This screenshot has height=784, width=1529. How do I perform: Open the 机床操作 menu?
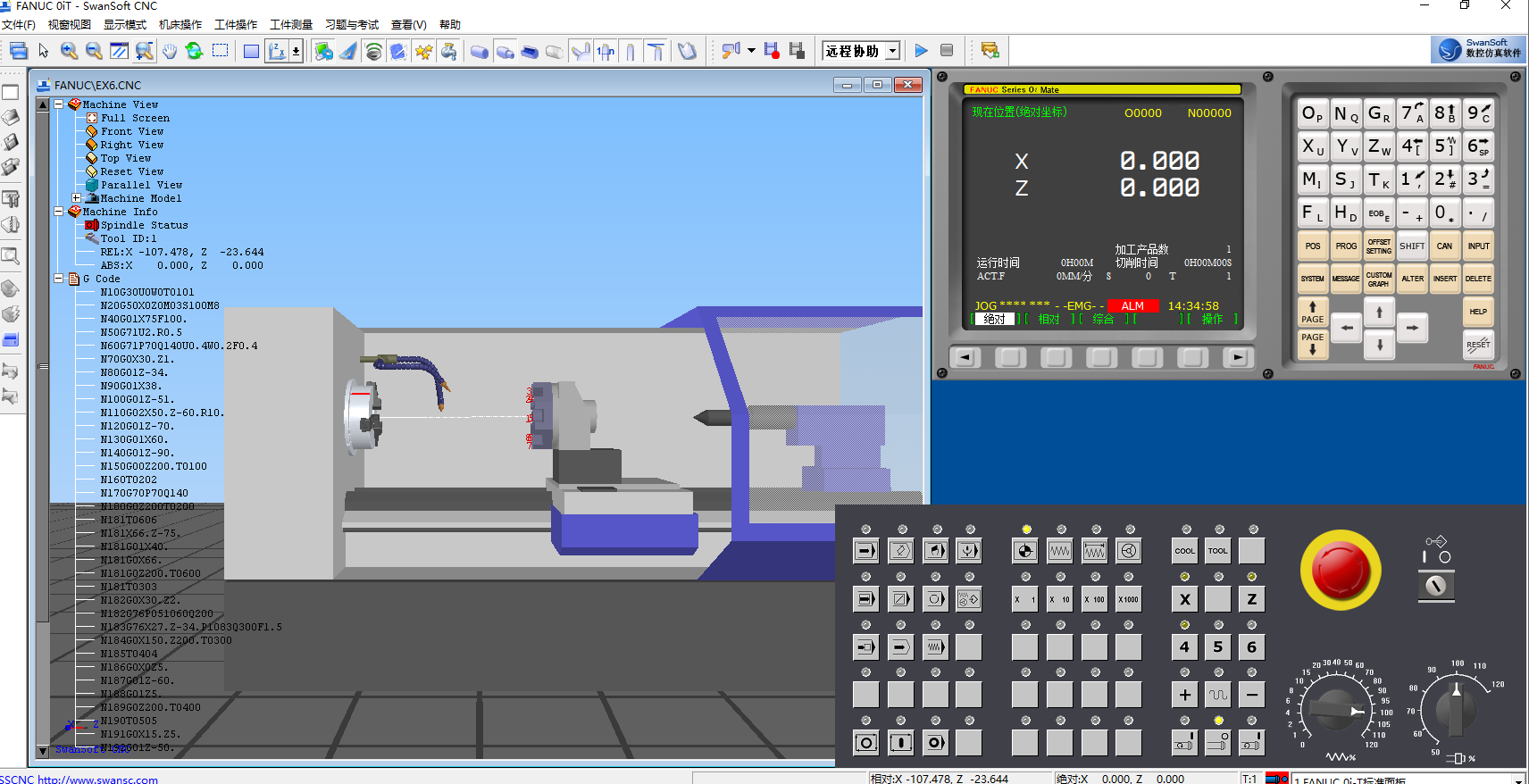[180, 25]
